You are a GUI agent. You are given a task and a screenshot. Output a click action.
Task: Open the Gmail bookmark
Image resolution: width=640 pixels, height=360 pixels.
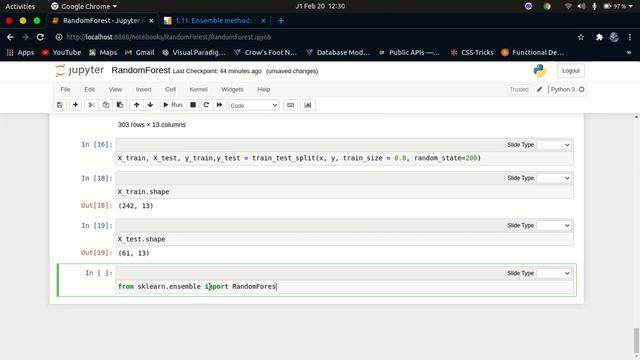tap(140, 52)
